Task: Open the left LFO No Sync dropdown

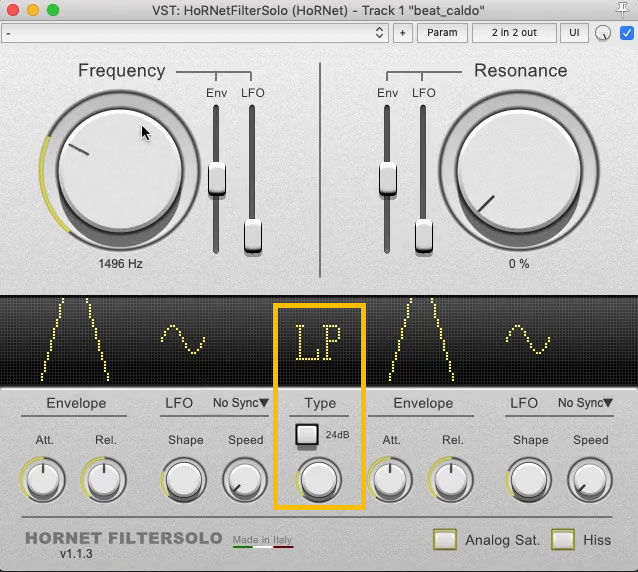Action: coord(241,403)
